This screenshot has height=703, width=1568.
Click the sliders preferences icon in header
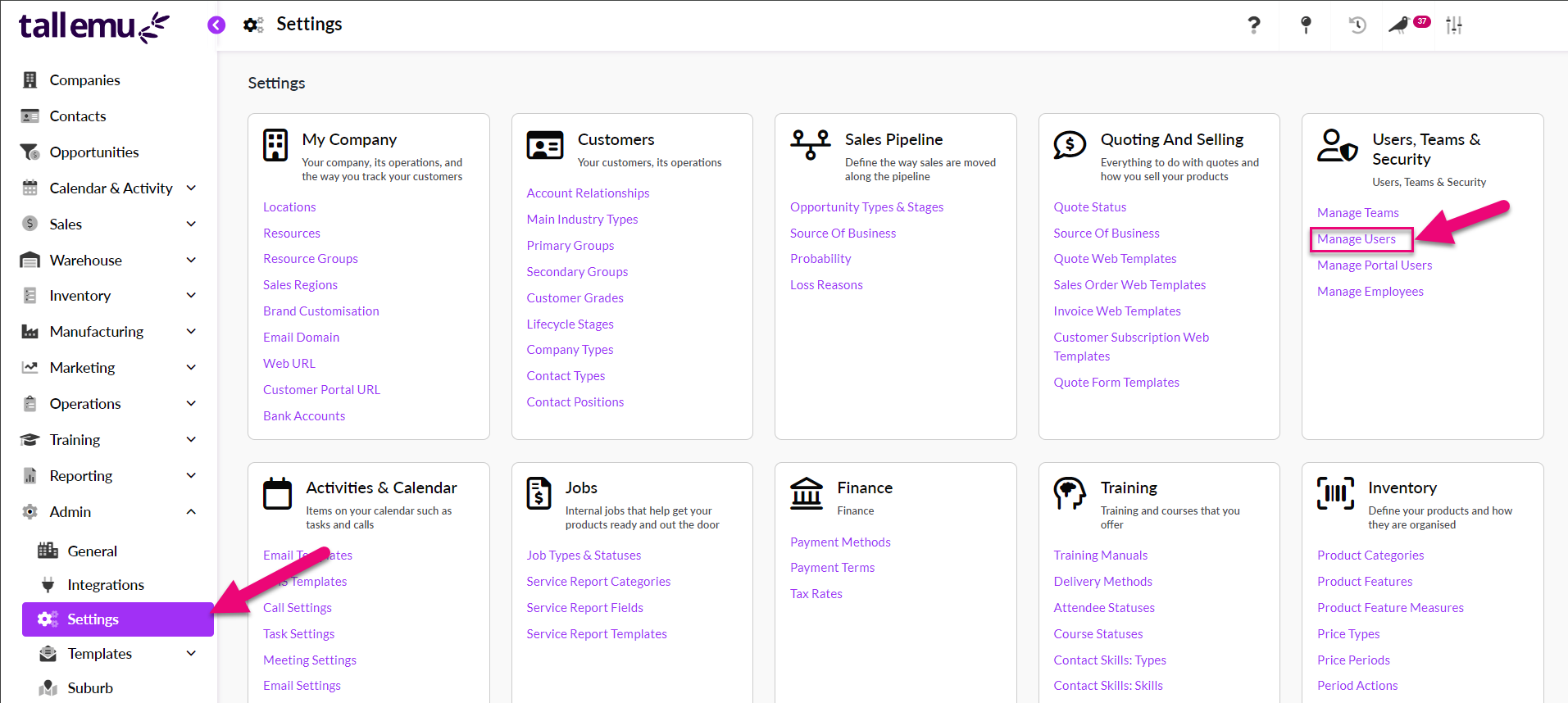pyautogui.click(x=1453, y=25)
